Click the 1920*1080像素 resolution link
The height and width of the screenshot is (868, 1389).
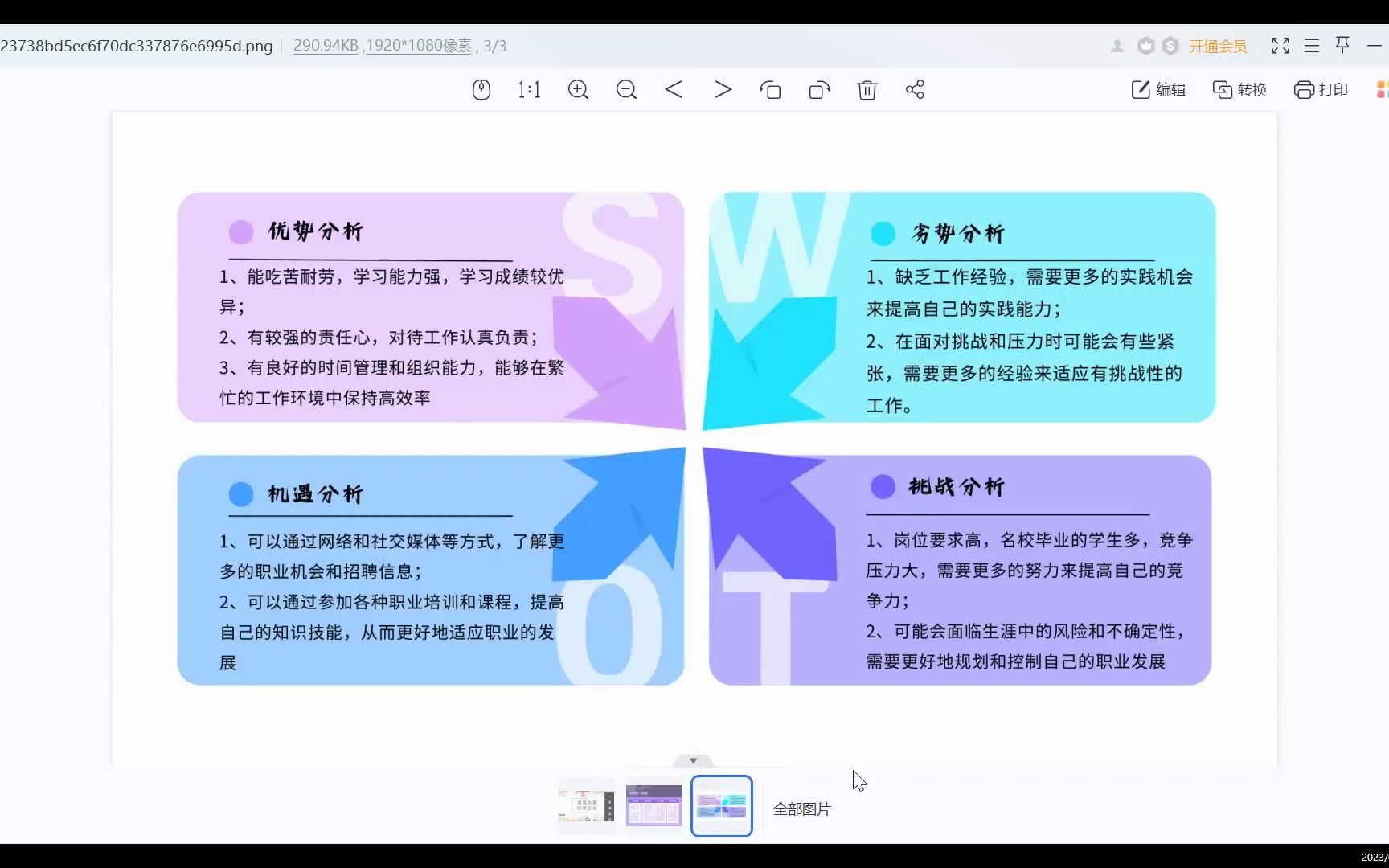(419, 46)
